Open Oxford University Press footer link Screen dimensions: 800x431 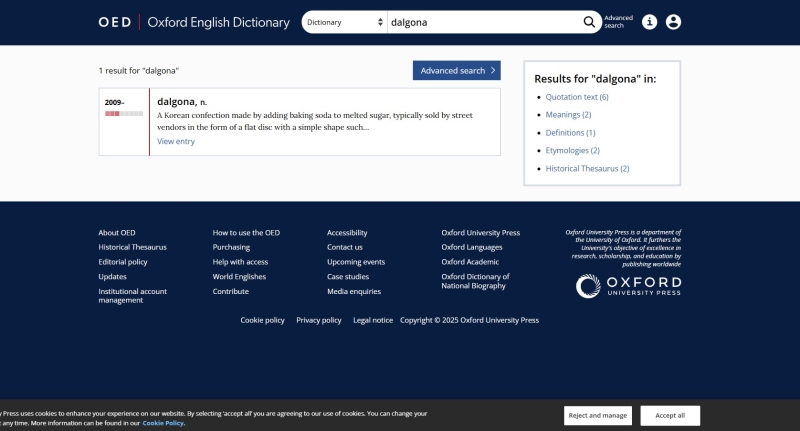click(x=480, y=233)
